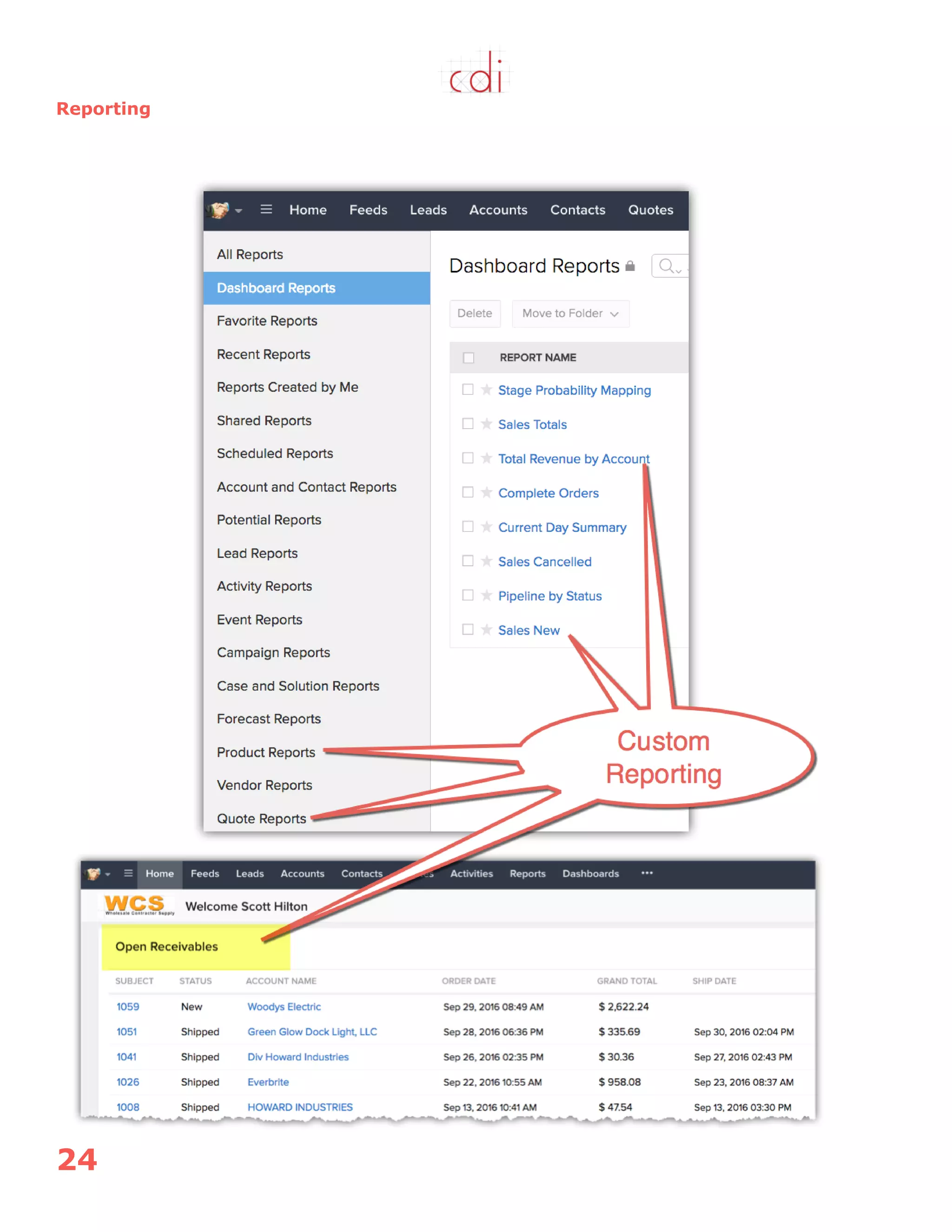The height and width of the screenshot is (1232, 952).
Task: Select Favorite Reports in the sidebar
Action: 267,321
